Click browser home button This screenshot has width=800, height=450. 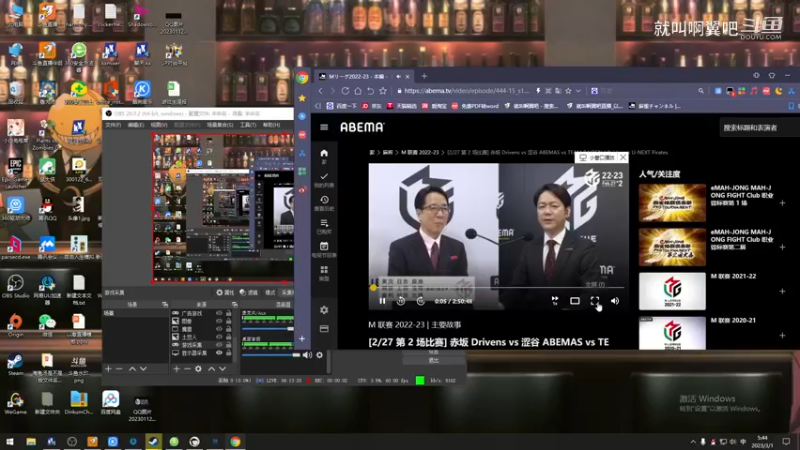(x=358, y=91)
